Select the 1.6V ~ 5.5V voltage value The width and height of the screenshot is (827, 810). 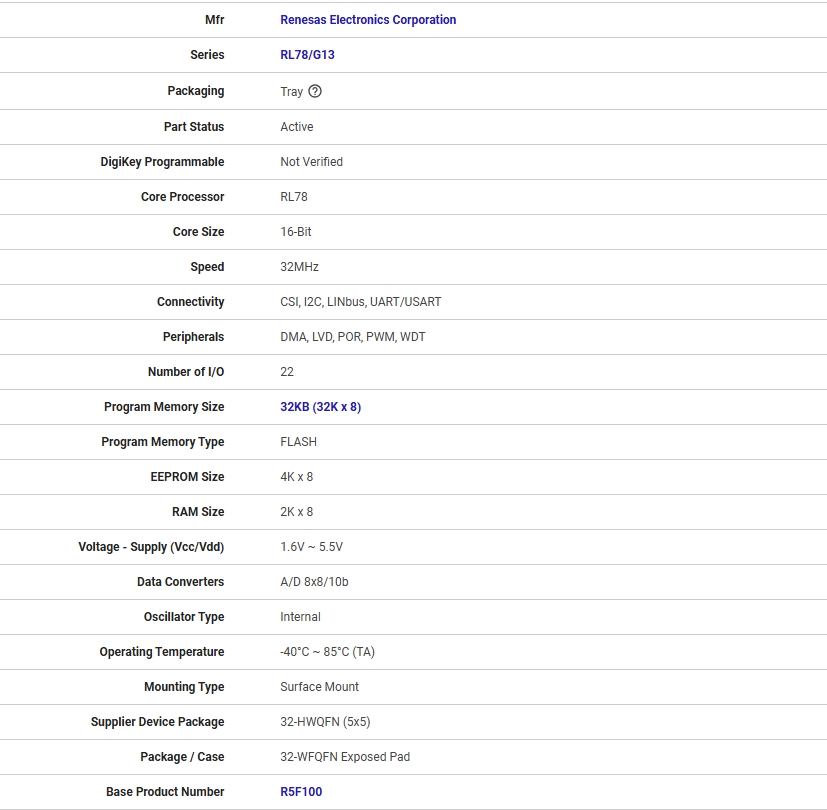[311, 547]
